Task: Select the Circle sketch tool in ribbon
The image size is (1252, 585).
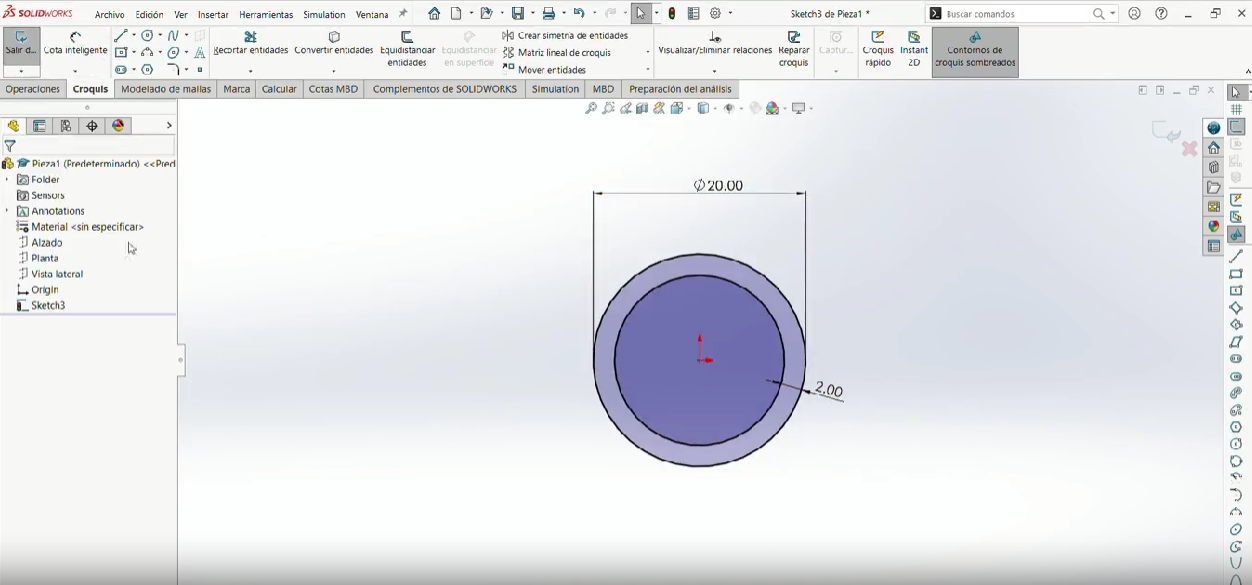Action: click(147, 35)
